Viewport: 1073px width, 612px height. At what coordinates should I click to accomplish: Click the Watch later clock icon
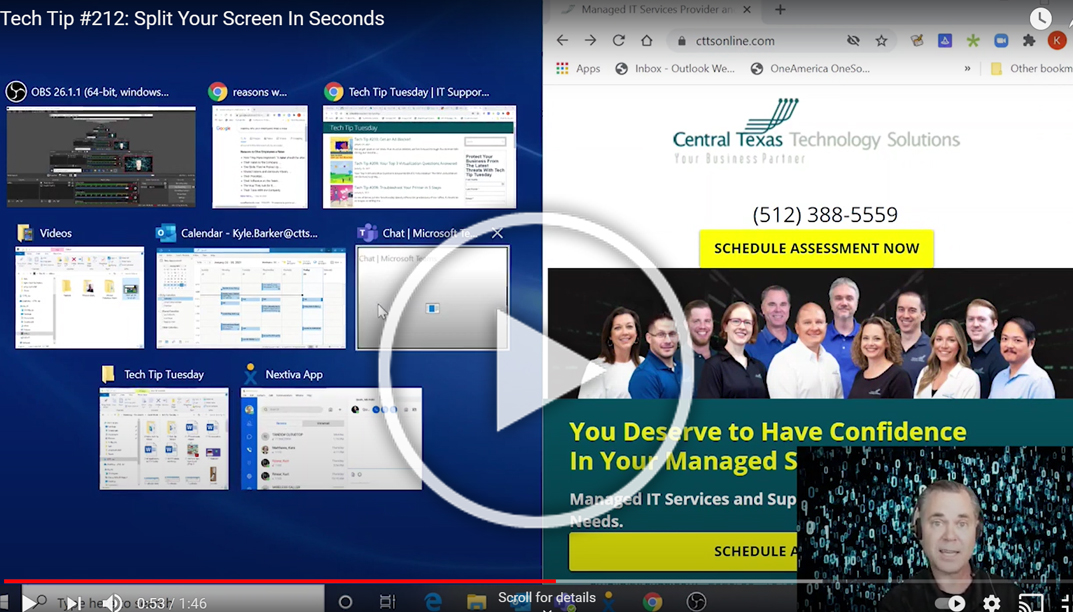click(x=1040, y=18)
